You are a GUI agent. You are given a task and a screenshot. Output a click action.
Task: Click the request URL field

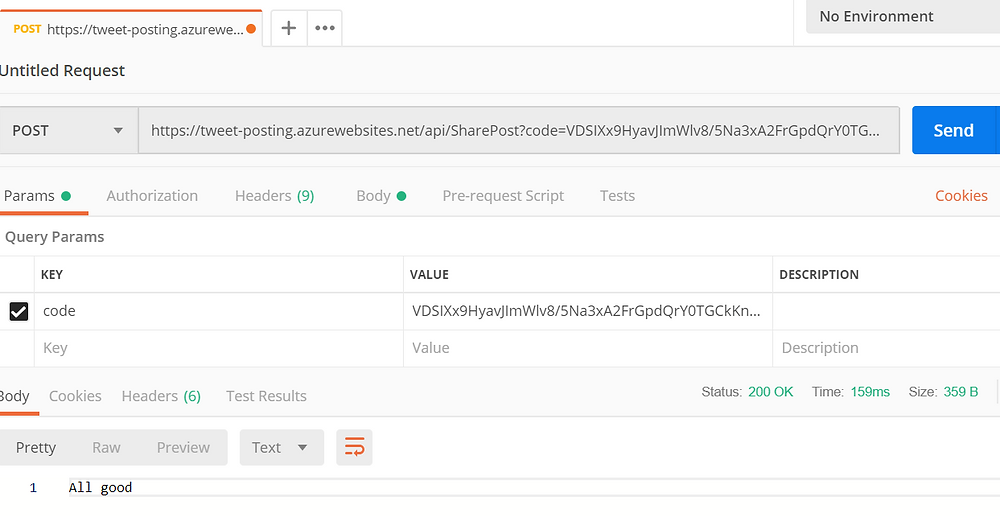click(x=518, y=130)
